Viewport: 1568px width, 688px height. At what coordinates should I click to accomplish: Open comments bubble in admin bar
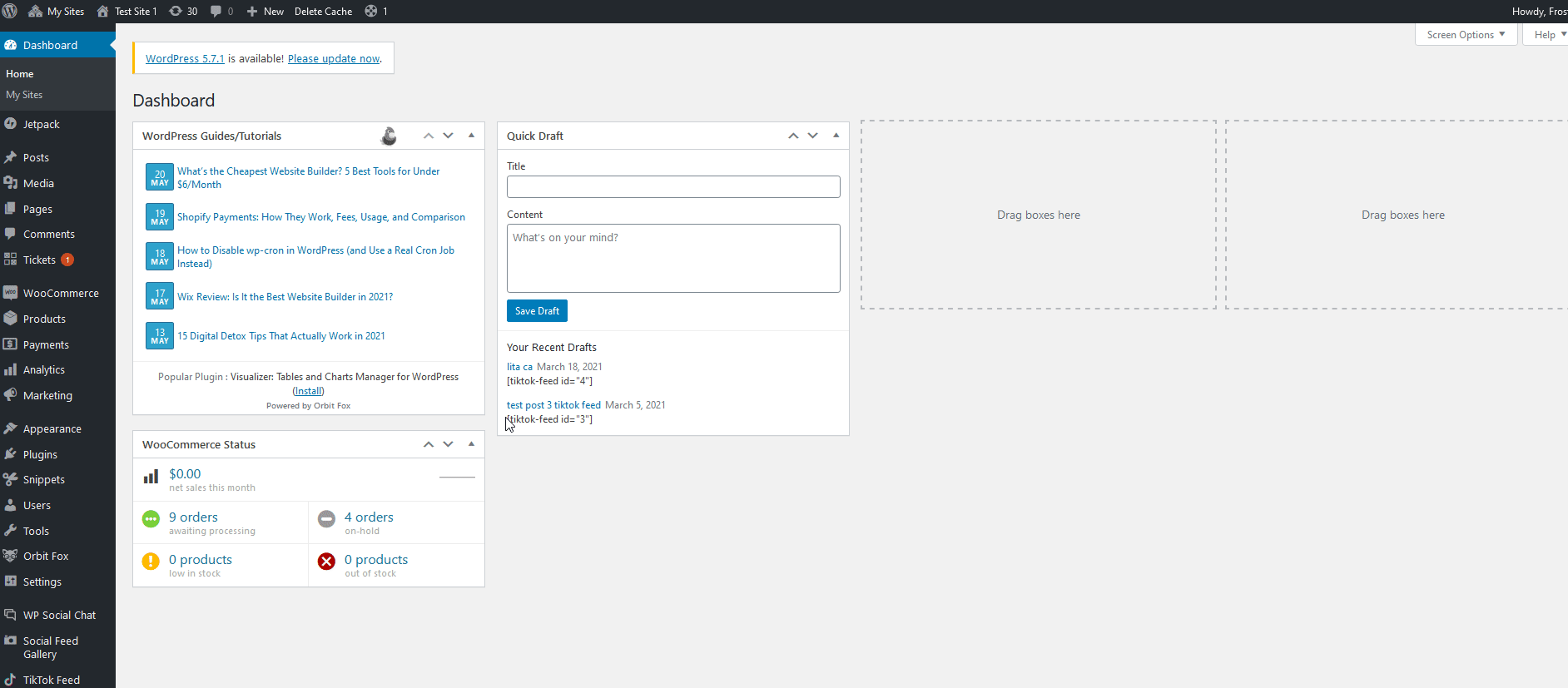click(221, 11)
